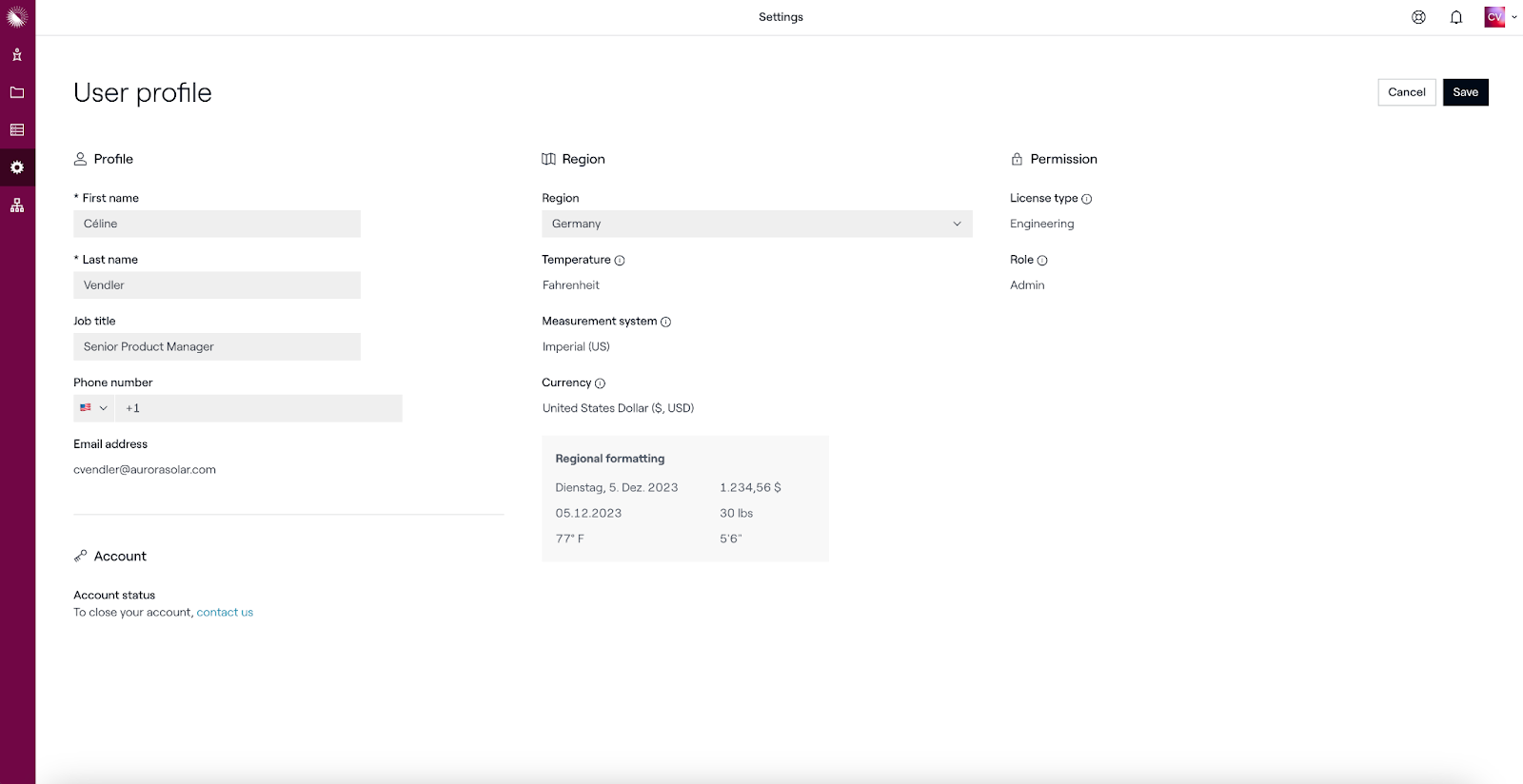
Task: Expand the Region dropdown showing Germany
Action: (x=757, y=224)
